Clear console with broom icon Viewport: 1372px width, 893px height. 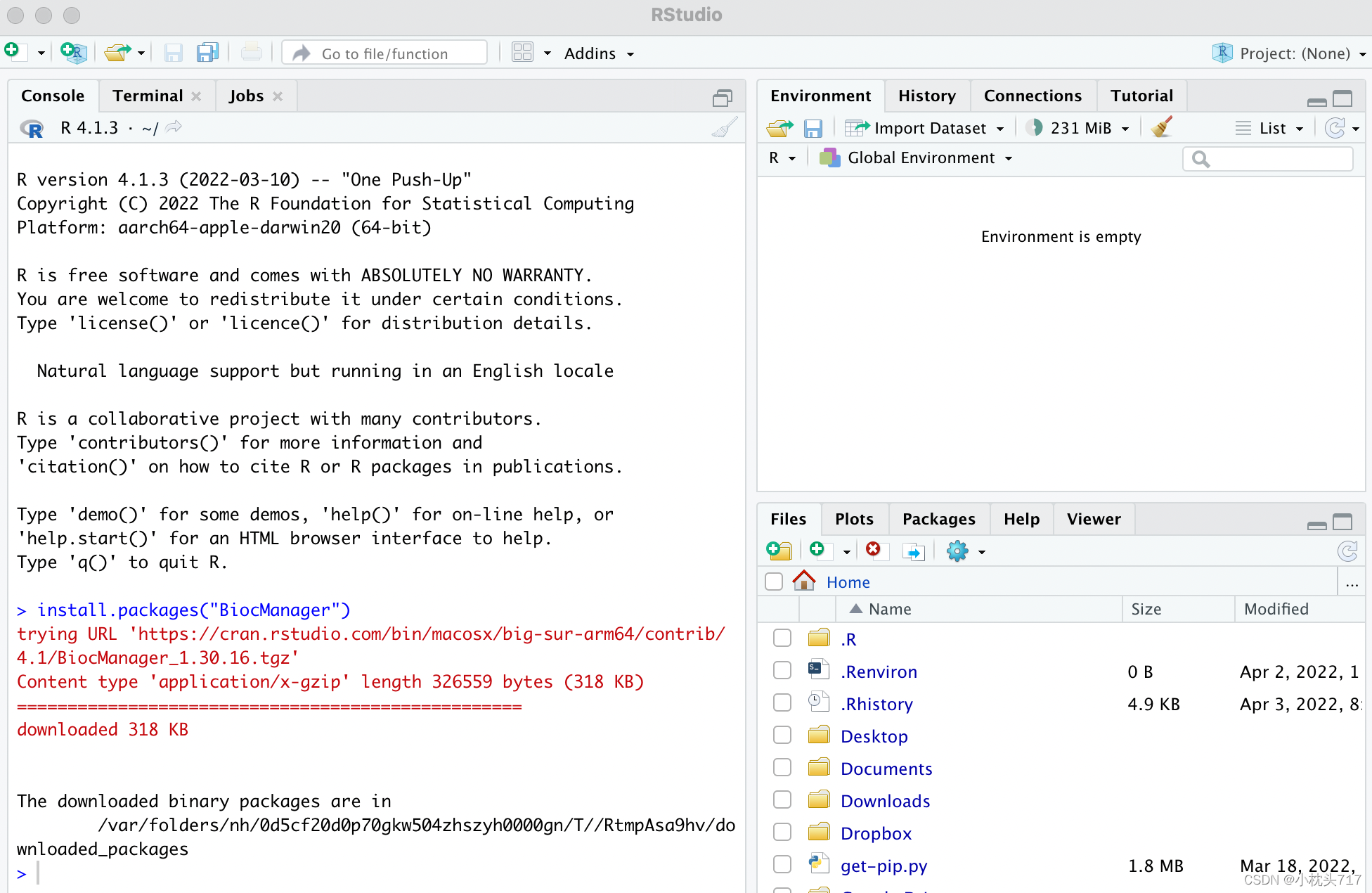click(725, 127)
